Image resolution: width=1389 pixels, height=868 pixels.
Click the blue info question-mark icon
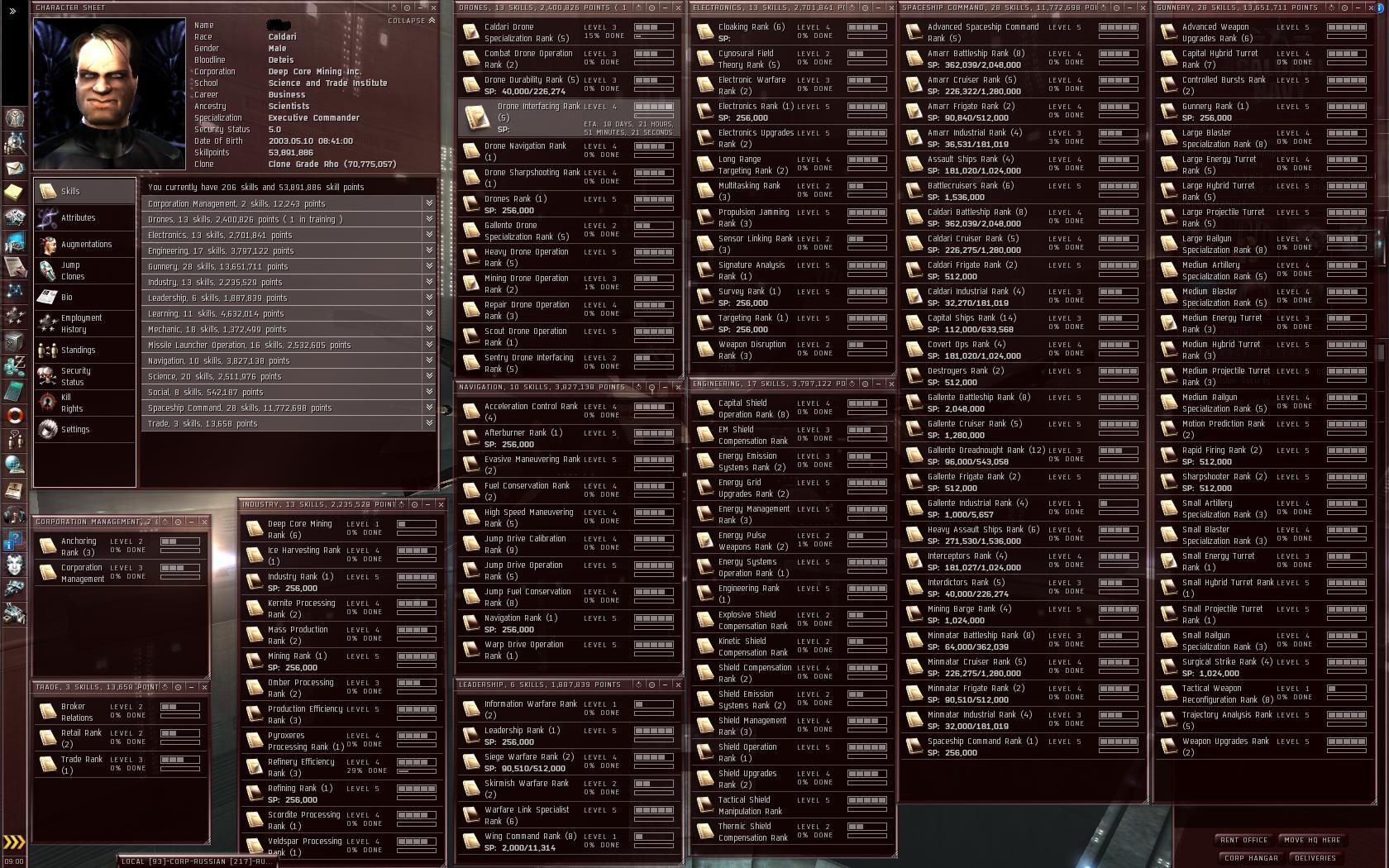click(14, 541)
